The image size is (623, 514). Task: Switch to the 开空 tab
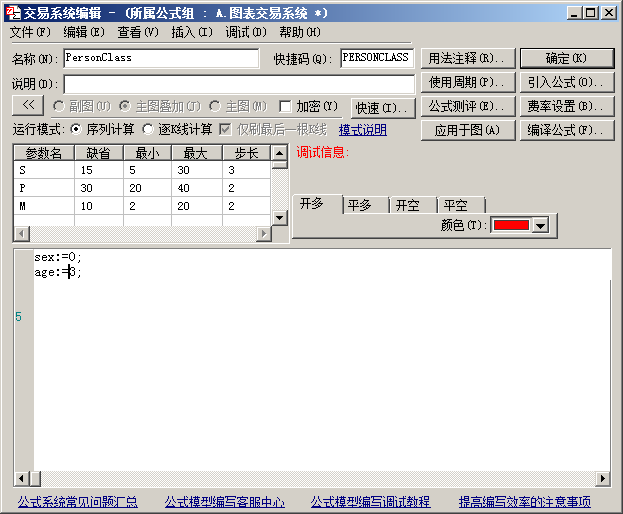413,205
